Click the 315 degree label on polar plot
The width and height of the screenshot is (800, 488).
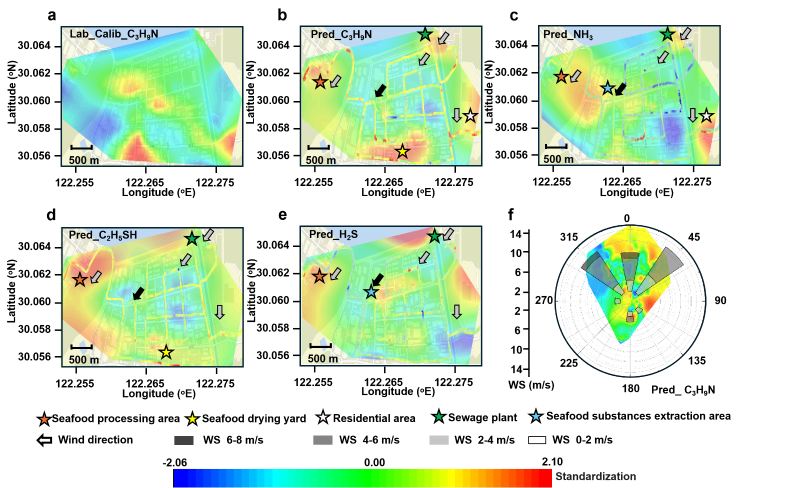click(569, 237)
